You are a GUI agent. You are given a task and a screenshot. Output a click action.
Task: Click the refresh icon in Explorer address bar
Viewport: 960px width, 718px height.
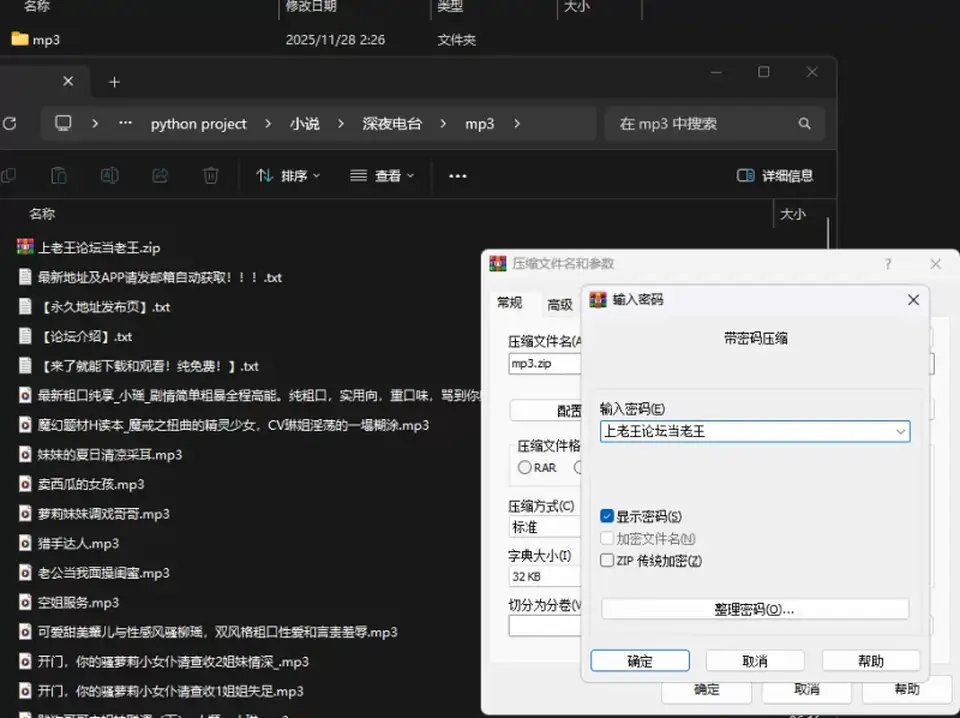pos(9,124)
